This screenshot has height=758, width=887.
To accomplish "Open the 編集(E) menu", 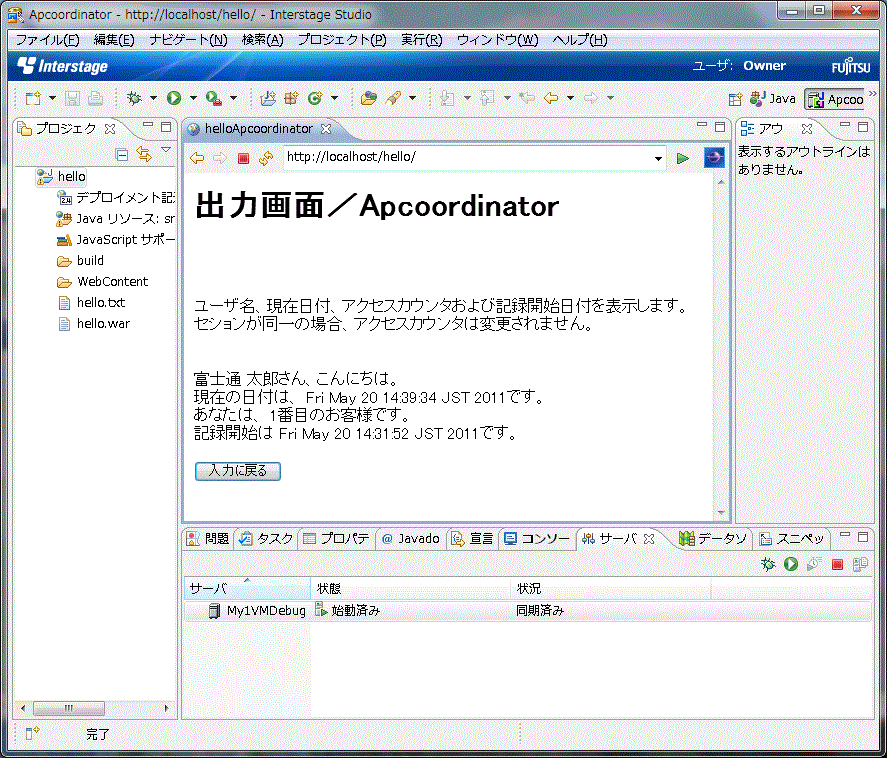I will pos(114,40).
